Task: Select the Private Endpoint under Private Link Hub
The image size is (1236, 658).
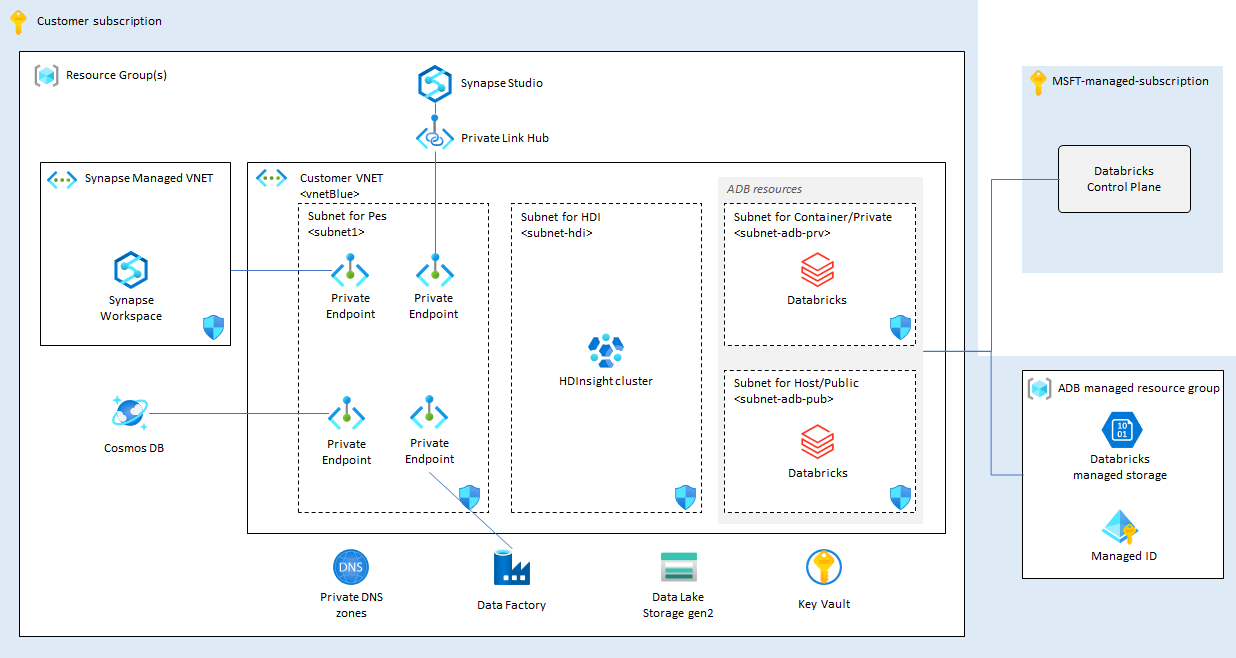Action: pos(434,271)
